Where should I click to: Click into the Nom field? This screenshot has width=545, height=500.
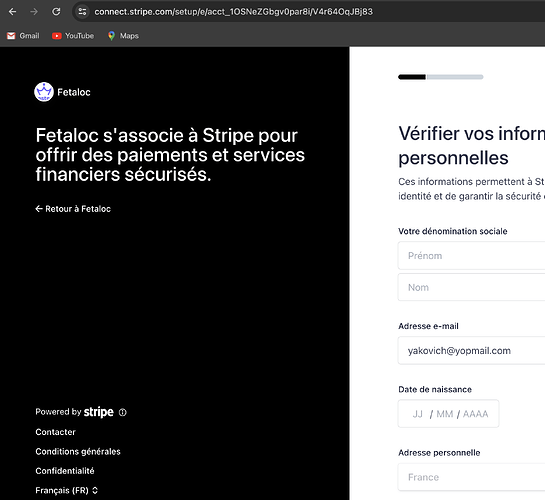471,287
